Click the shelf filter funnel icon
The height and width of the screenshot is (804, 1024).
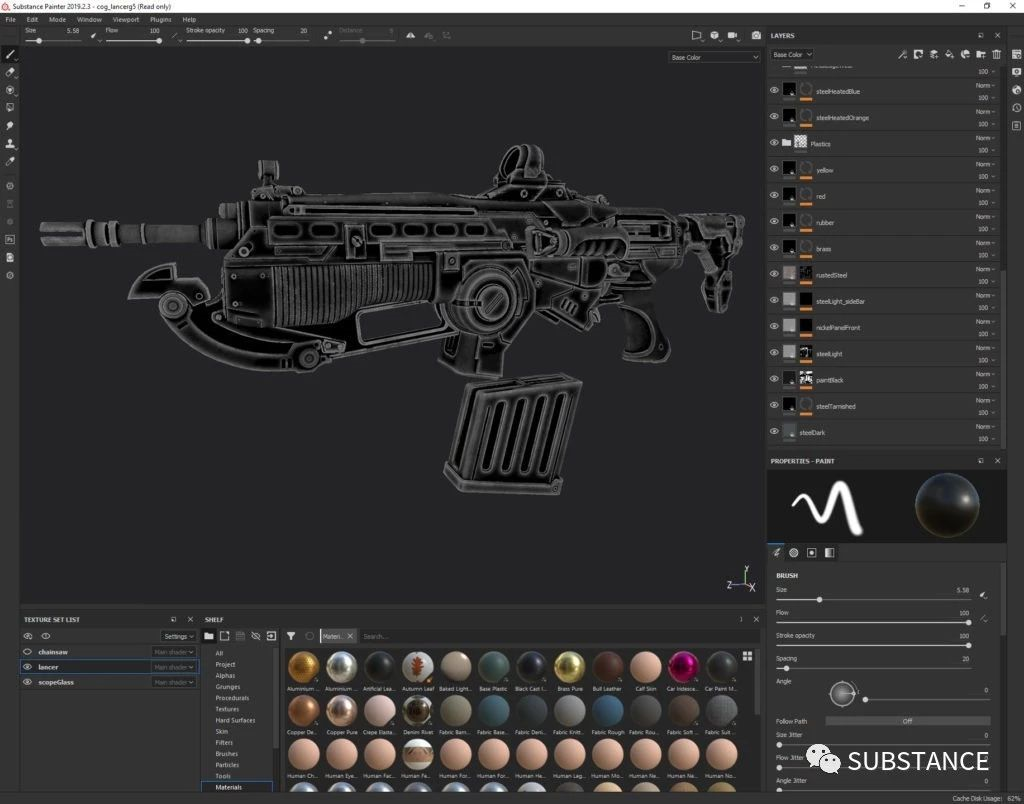click(x=291, y=636)
